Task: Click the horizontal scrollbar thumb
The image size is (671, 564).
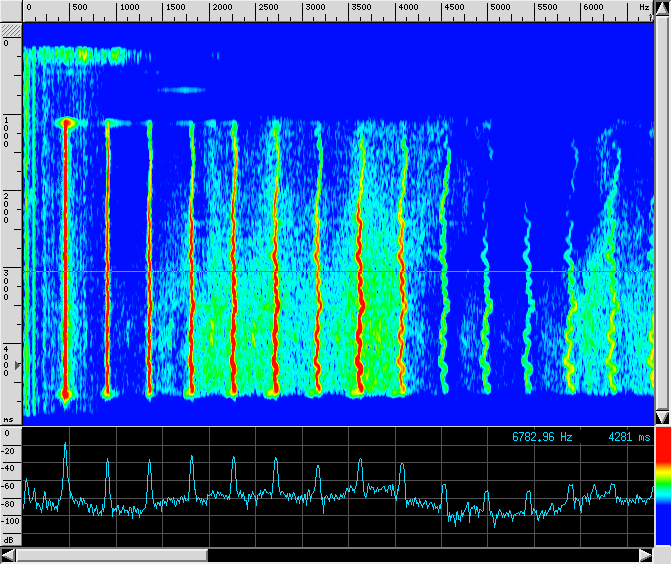Action: pos(112,555)
